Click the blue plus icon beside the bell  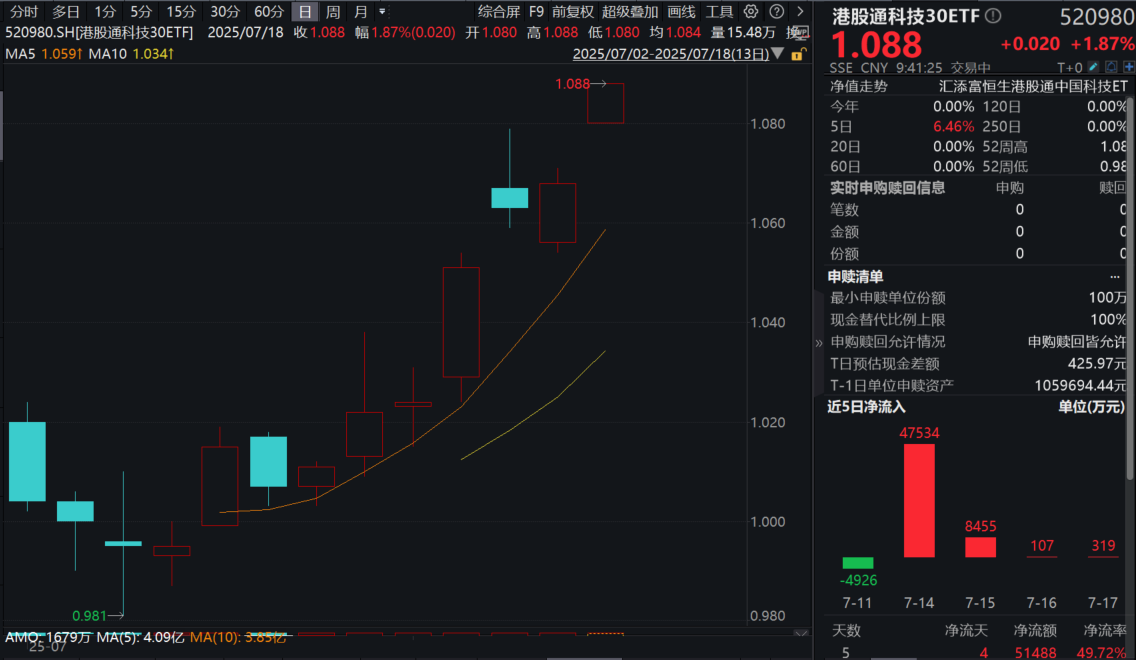[x=1129, y=66]
